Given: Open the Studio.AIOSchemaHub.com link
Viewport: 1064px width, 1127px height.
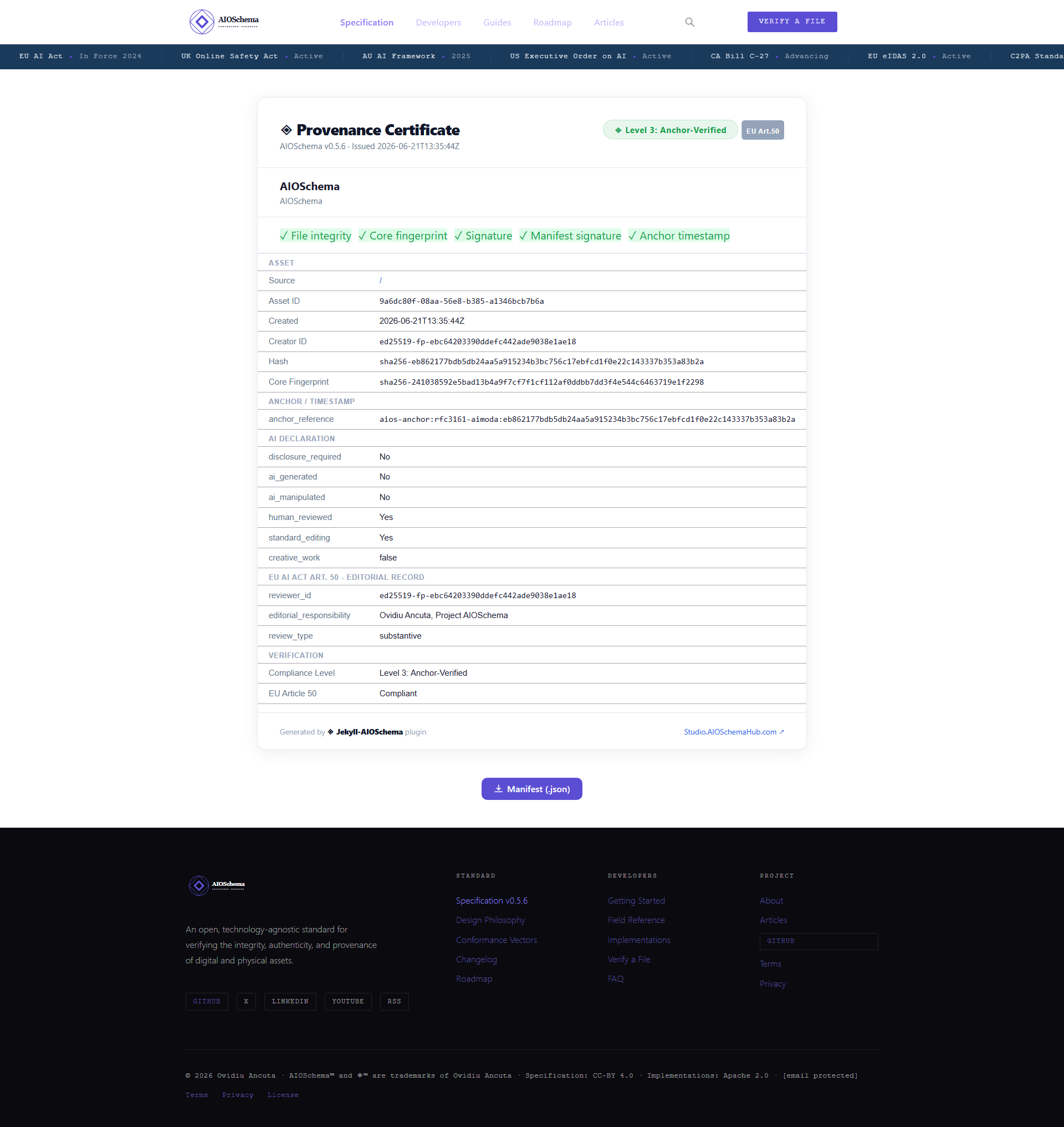Looking at the screenshot, I should (x=733, y=732).
